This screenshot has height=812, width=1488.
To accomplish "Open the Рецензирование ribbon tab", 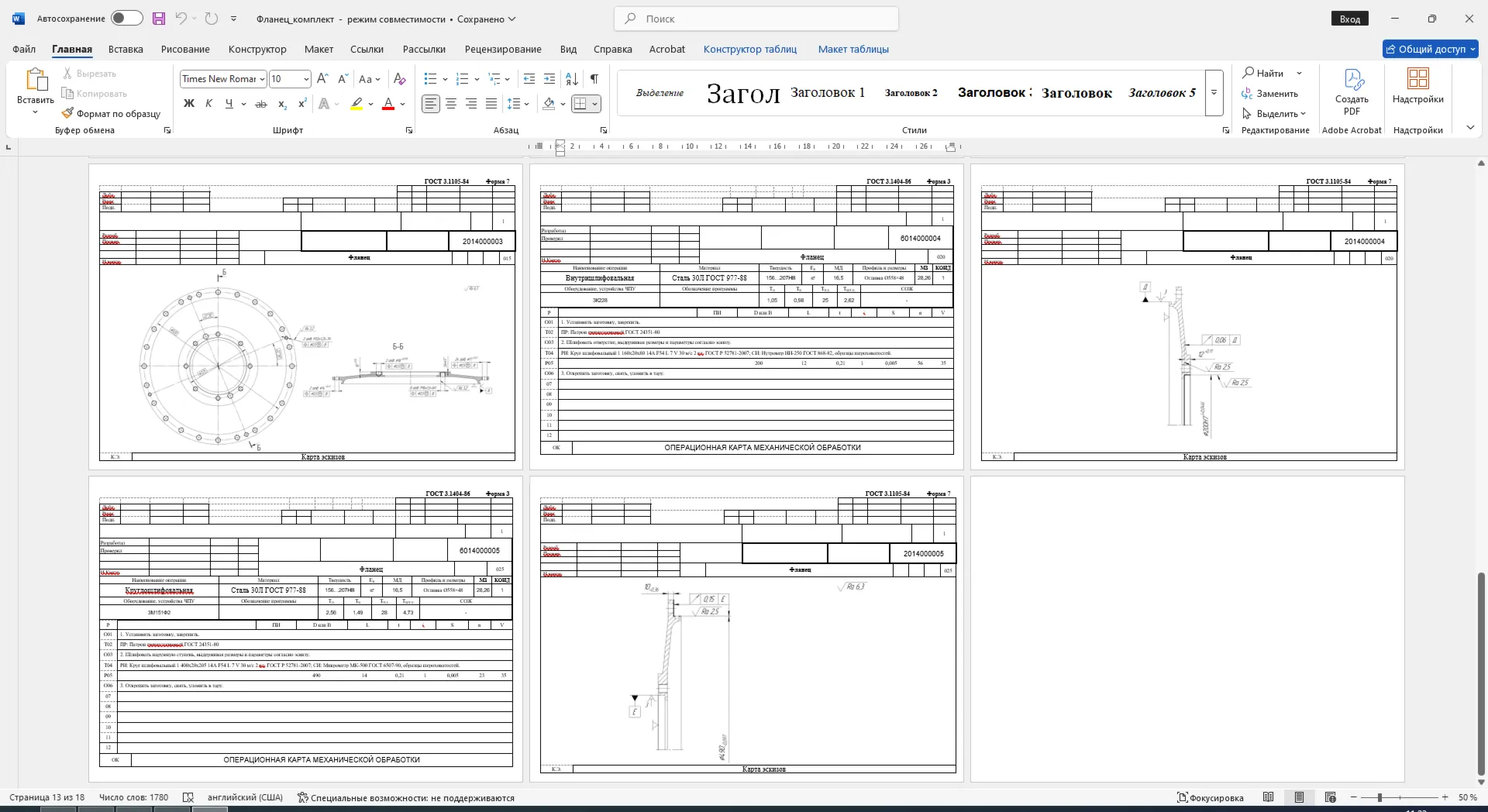I will click(503, 49).
